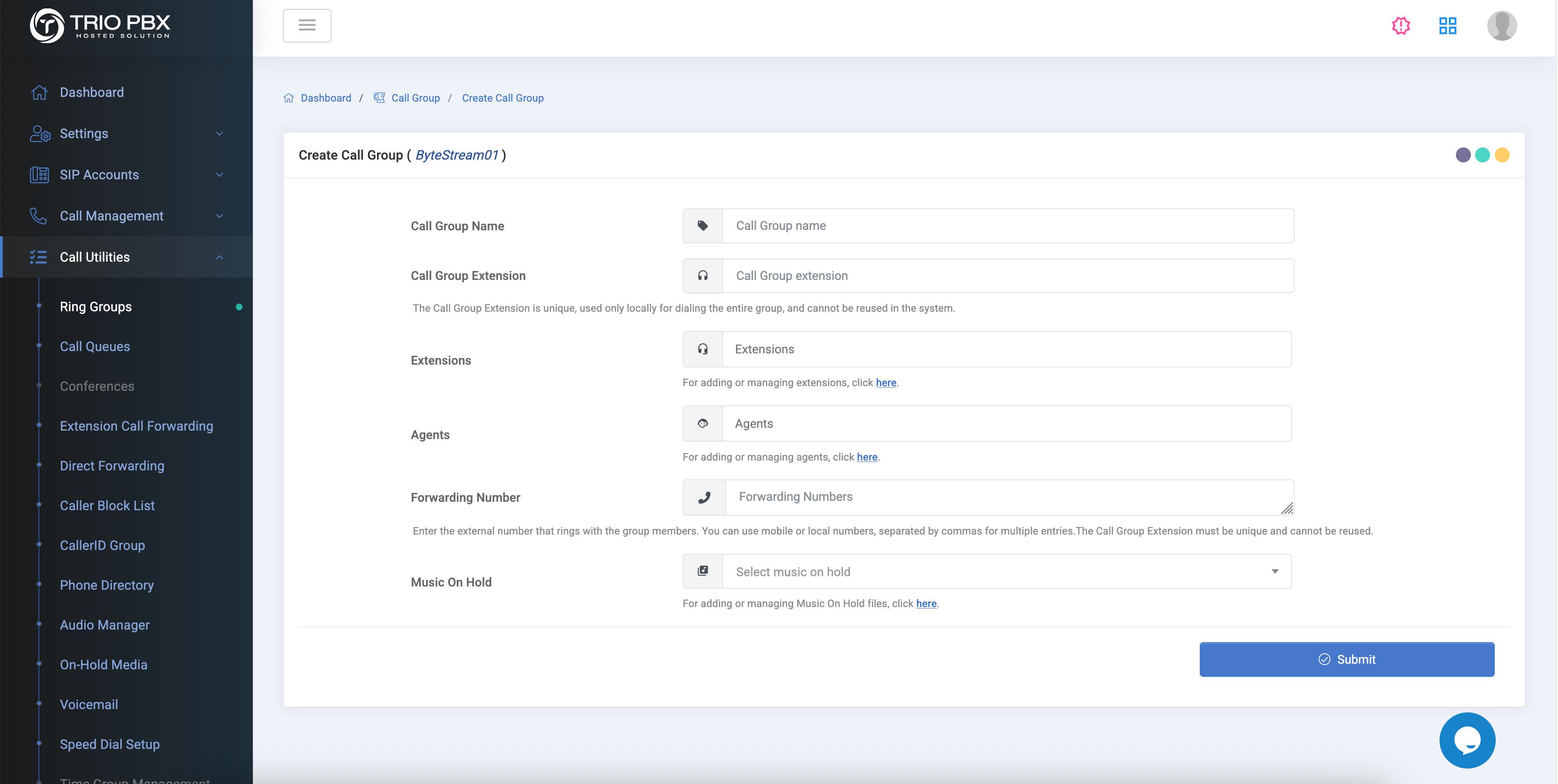Click 'here' link for managing agents

pyautogui.click(x=867, y=457)
